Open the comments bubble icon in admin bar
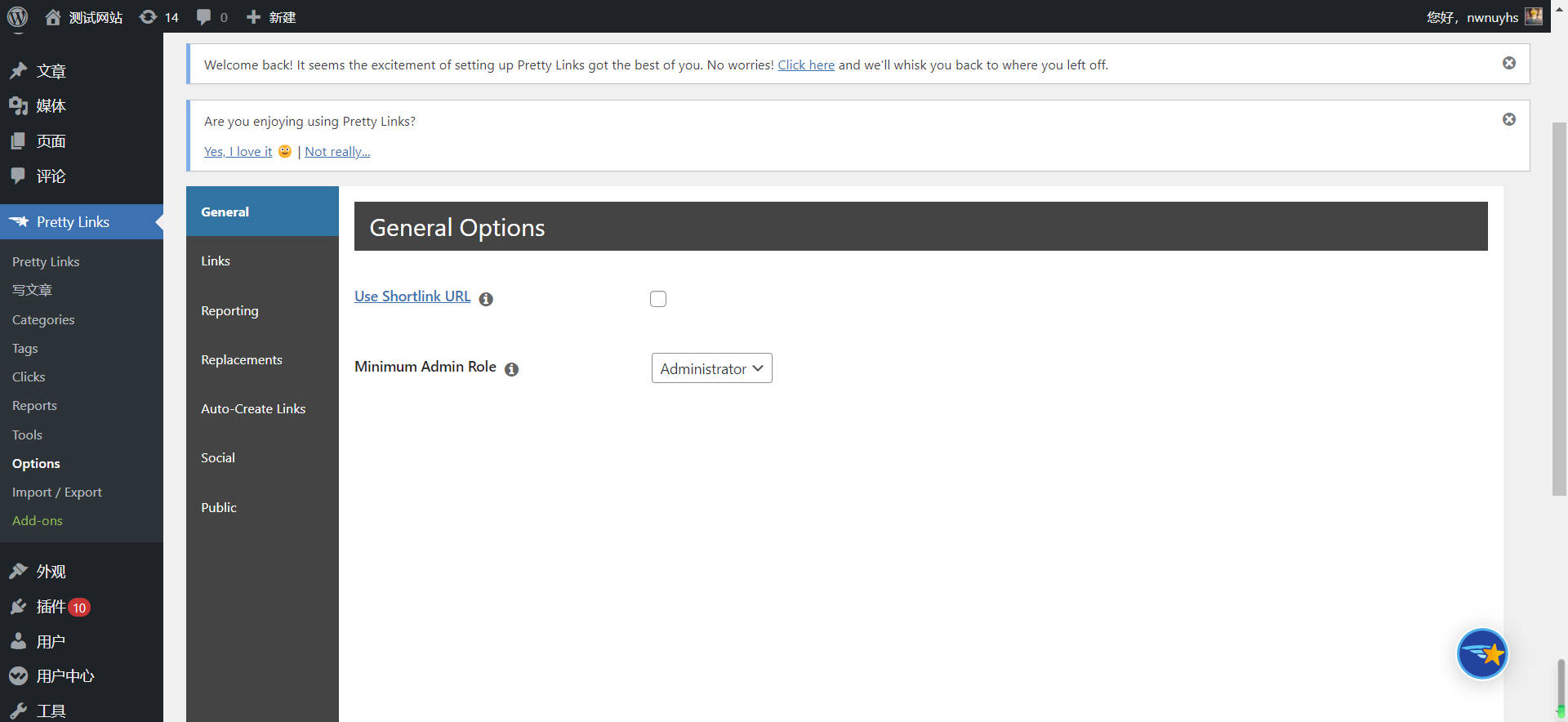 tap(203, 17)
